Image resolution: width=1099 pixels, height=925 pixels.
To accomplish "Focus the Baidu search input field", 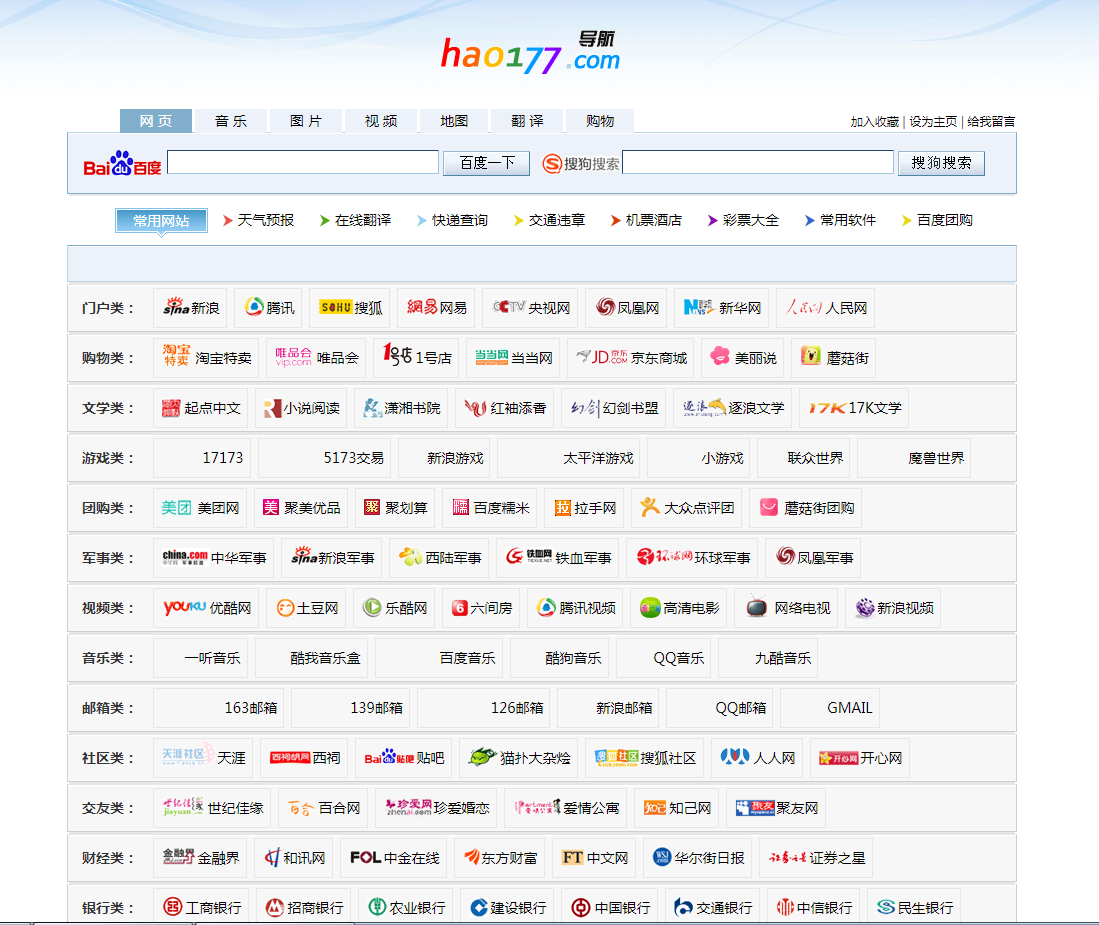I will coord(303,162).
